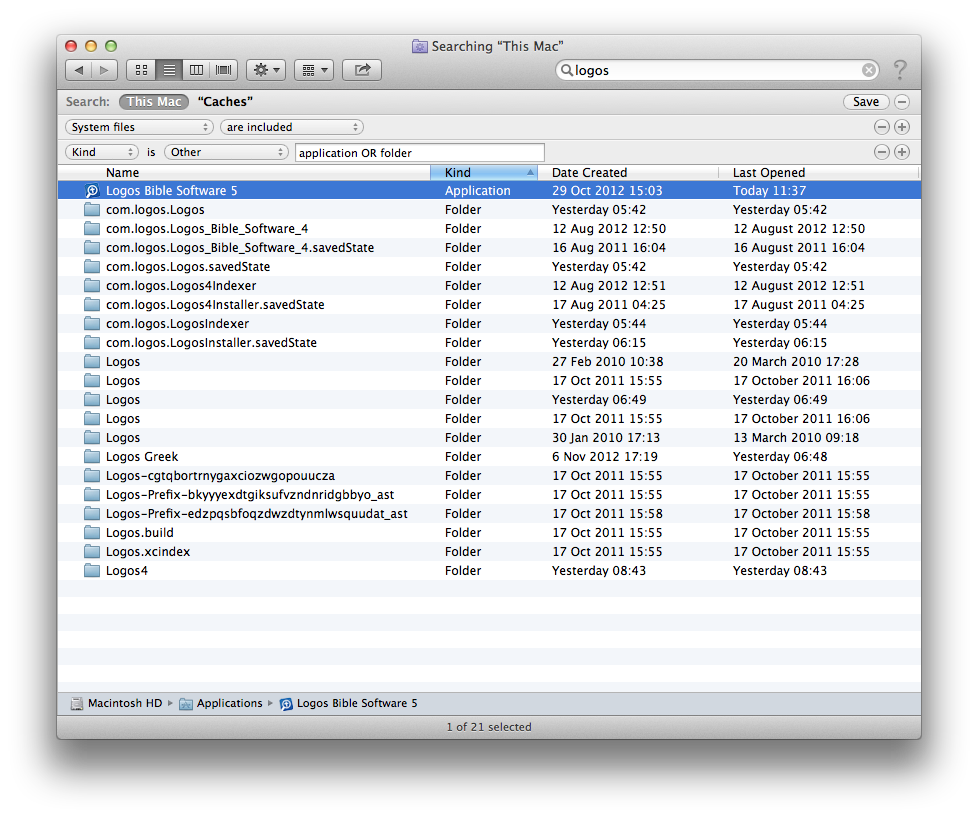The image size is (978, 818).
Task: Add a criterion after Kind row
Action: pyautogui.click(x=902, y=152)
